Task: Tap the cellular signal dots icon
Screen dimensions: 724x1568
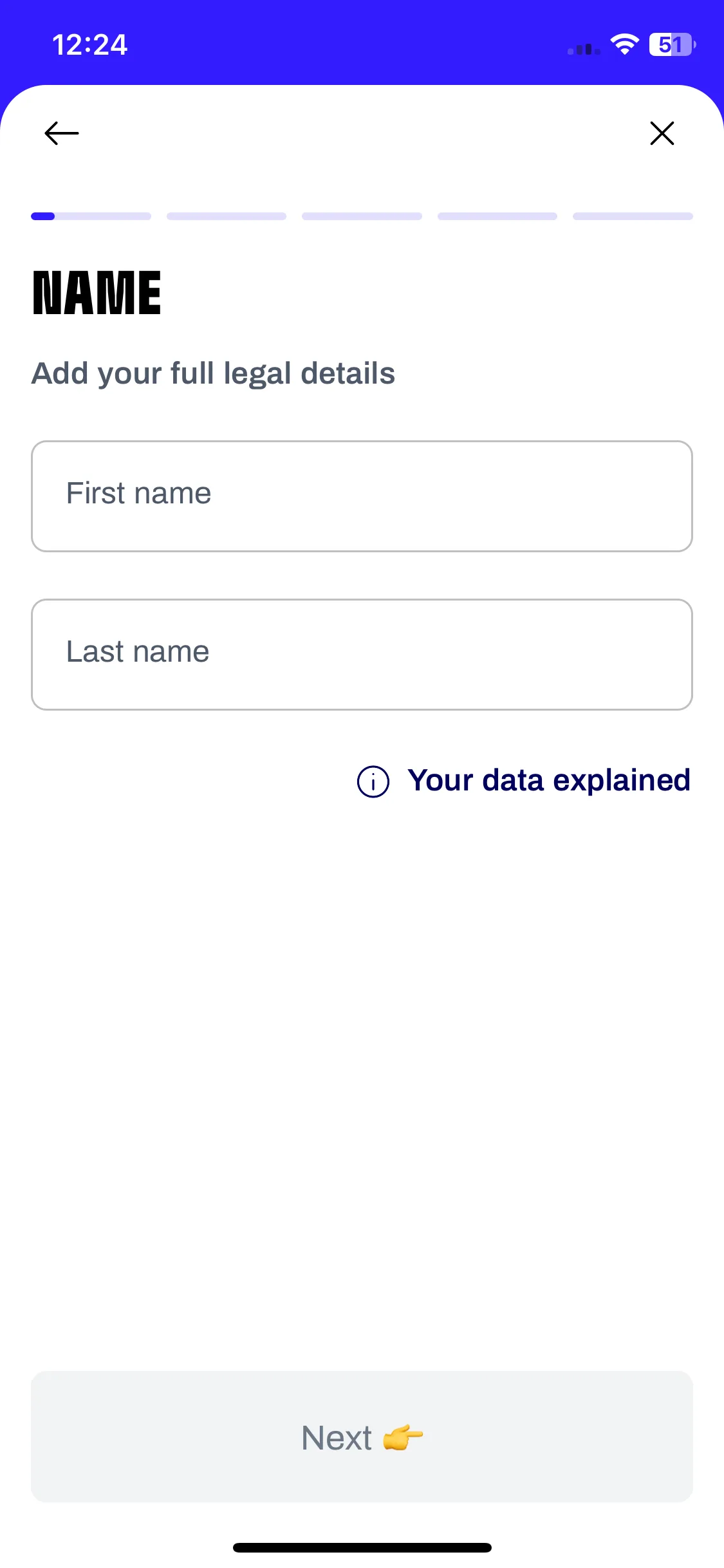Action: coord(584,49)
